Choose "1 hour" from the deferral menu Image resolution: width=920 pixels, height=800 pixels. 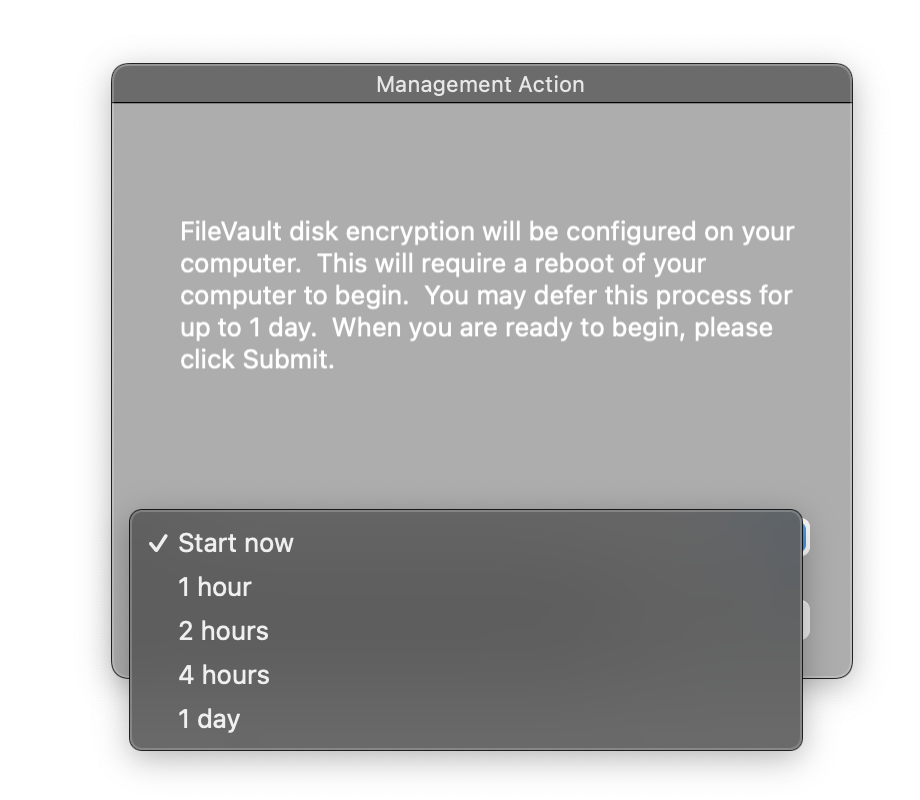coord(214,587)
